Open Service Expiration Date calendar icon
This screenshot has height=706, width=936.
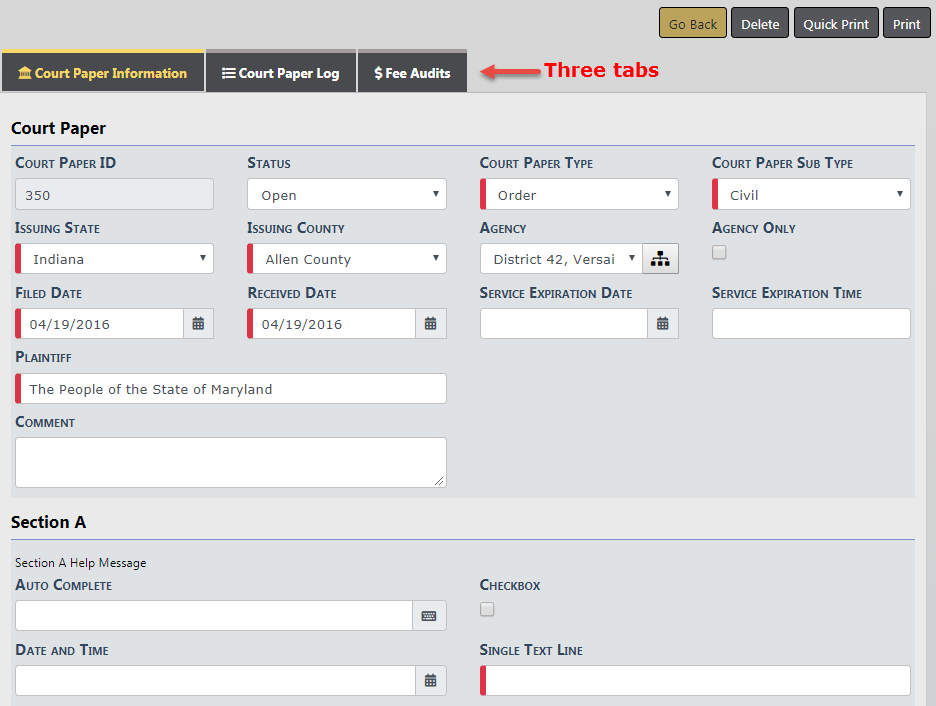[x=662, y=324]
